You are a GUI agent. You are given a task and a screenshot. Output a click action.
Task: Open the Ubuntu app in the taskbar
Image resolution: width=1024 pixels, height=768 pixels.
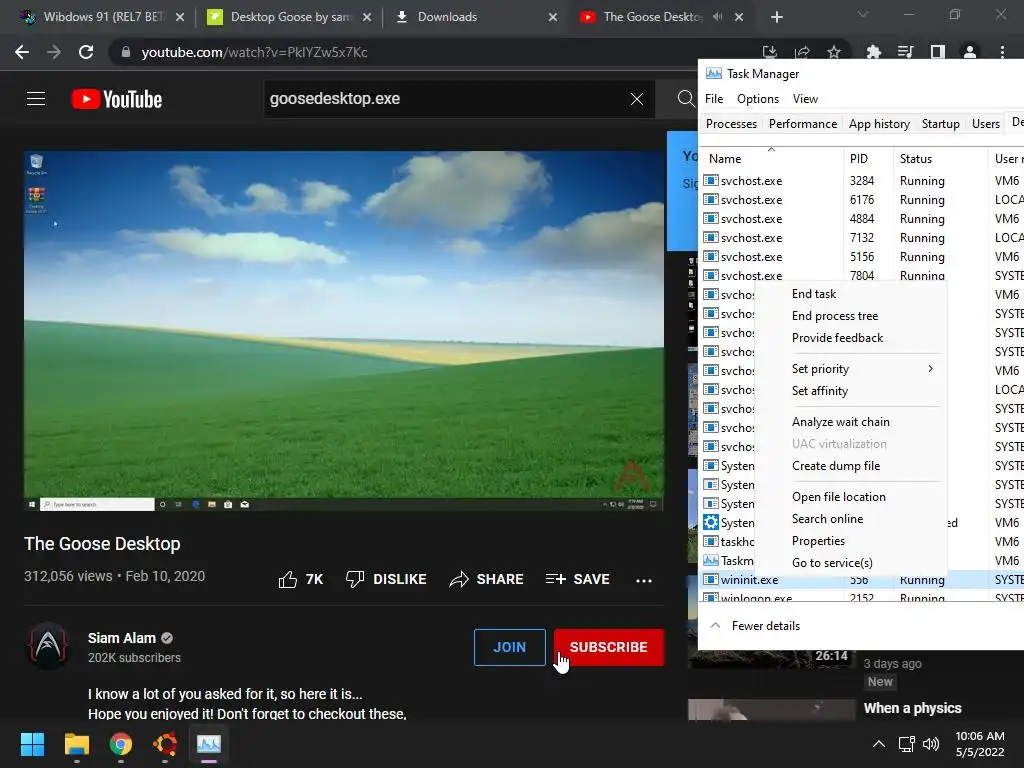[x=165, y=744]
